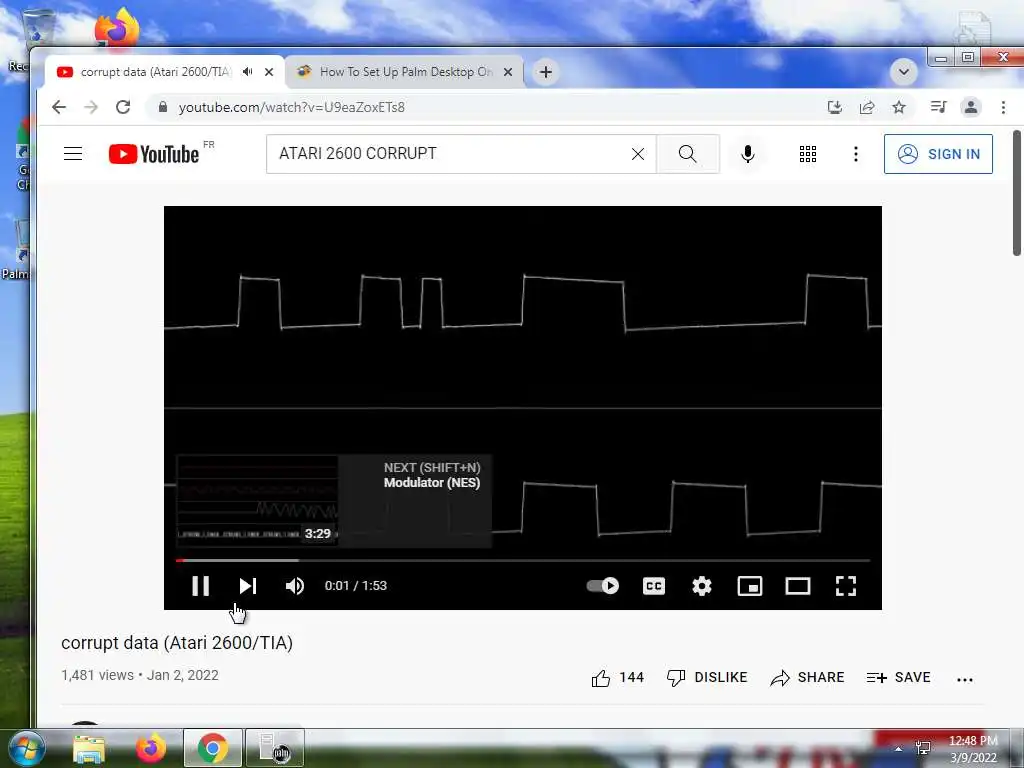Run search with magnifier button
Viewport: 1024px width, 768px height.
tap(688, 154)
